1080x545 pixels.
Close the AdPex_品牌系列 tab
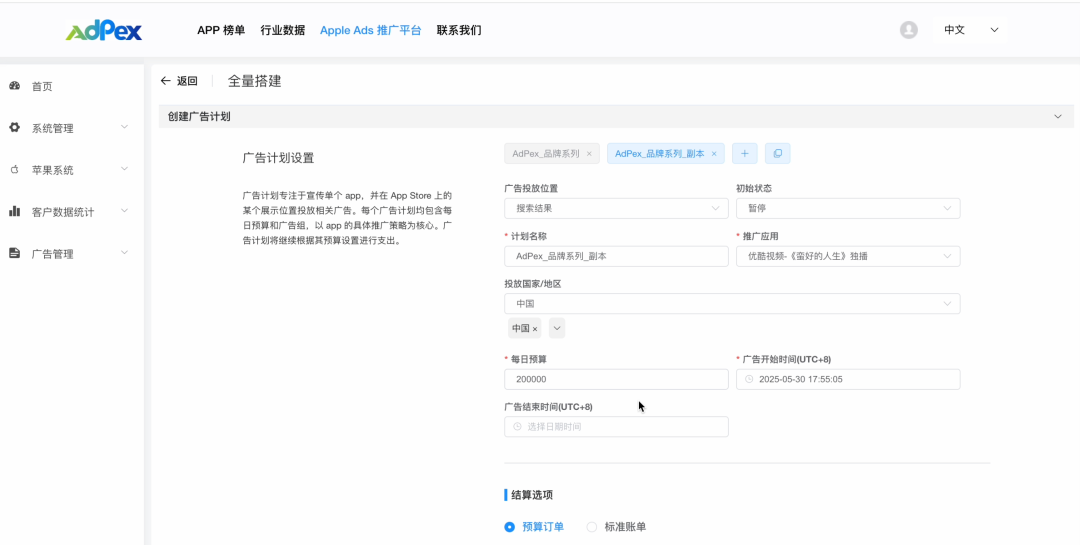589,154
